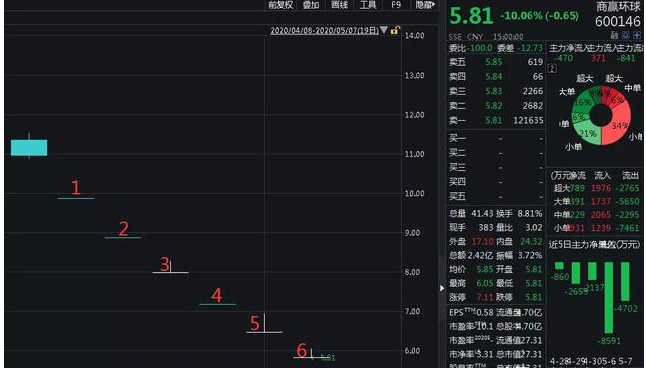Expand the date range dropdown triangle
Screen dimensions: 646x368
pyautogui.click(x=384, y=30)
